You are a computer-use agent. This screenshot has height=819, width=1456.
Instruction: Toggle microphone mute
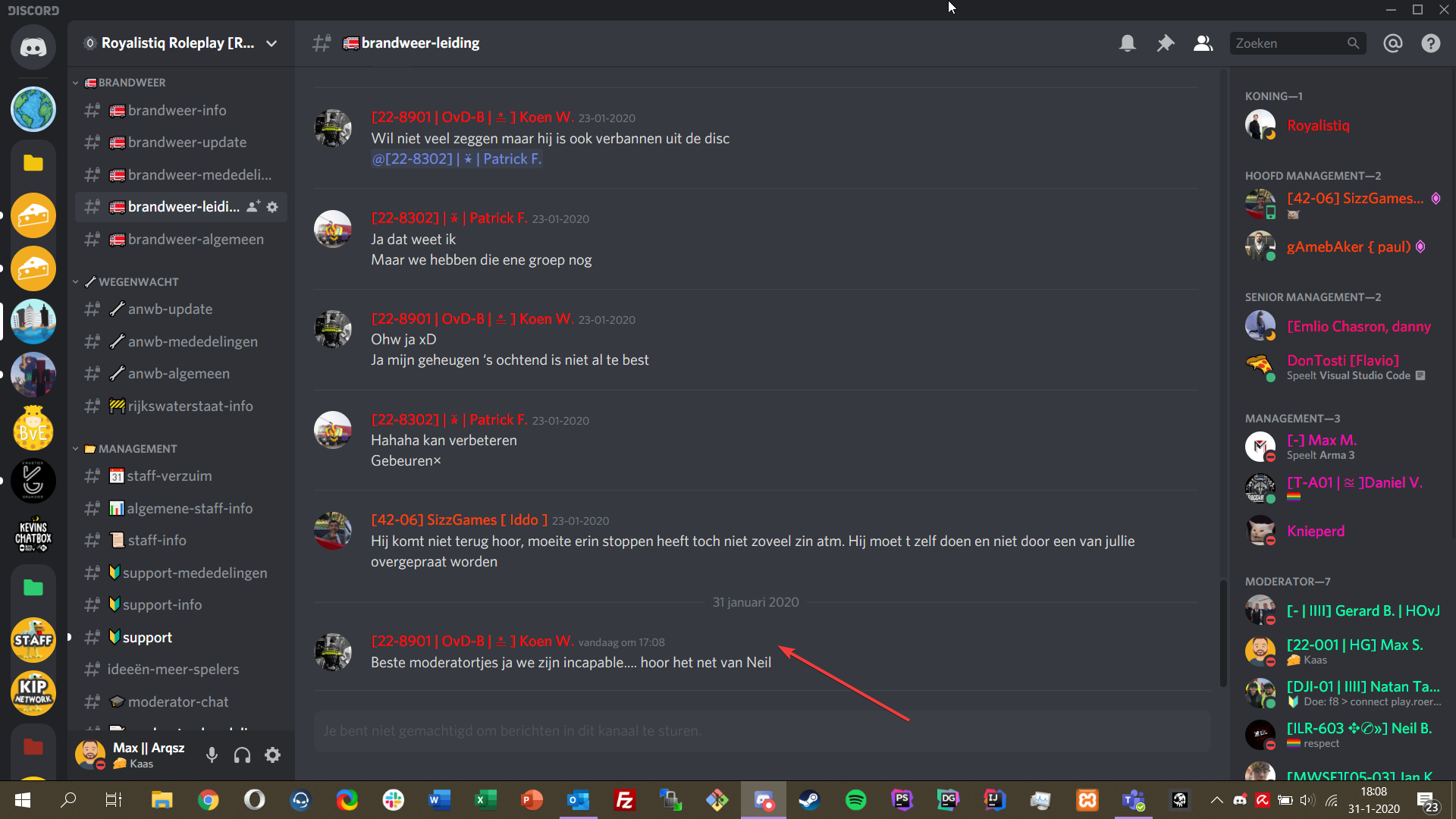212,755
